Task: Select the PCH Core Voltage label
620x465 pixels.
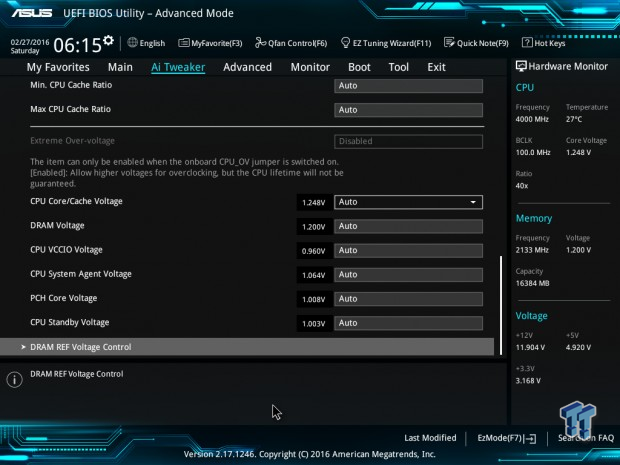Action: pyautogui.click(x=64, y=298)
